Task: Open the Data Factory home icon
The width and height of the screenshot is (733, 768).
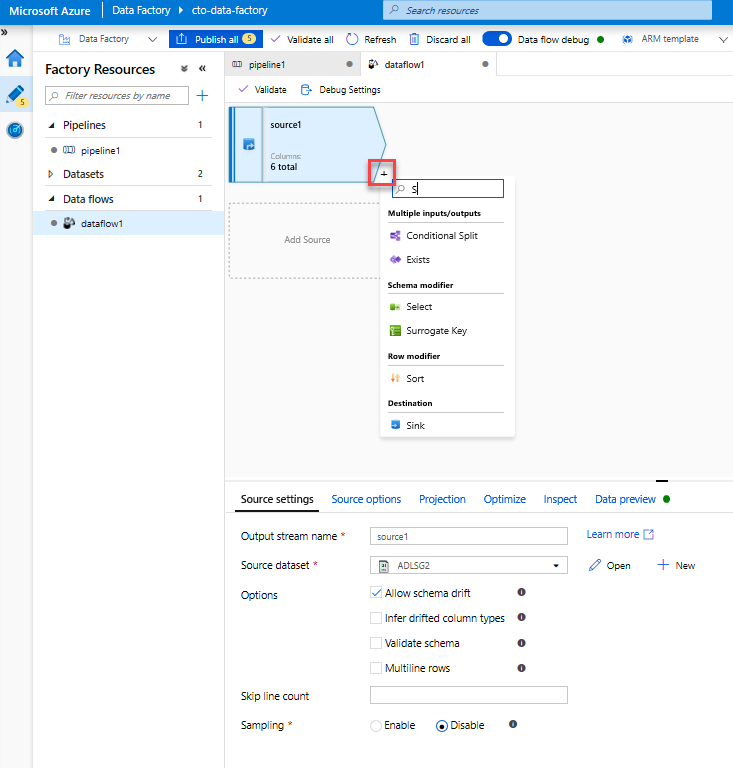Action: (15, 59)
